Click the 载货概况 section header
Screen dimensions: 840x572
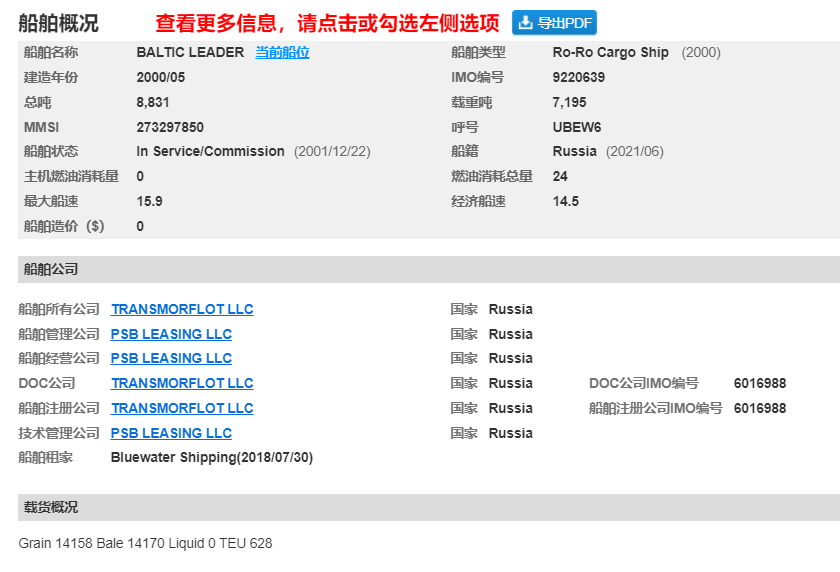[x=429, y=507]
